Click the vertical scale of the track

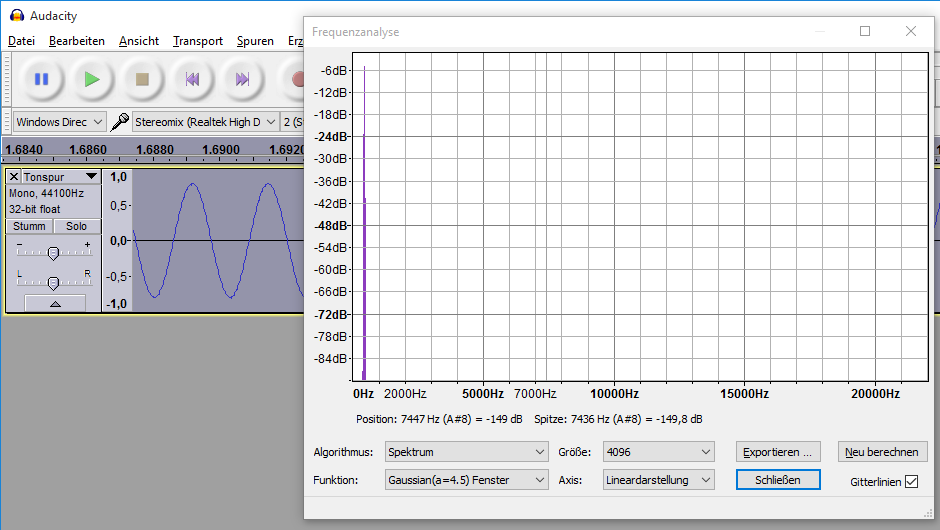pos(118,240)
